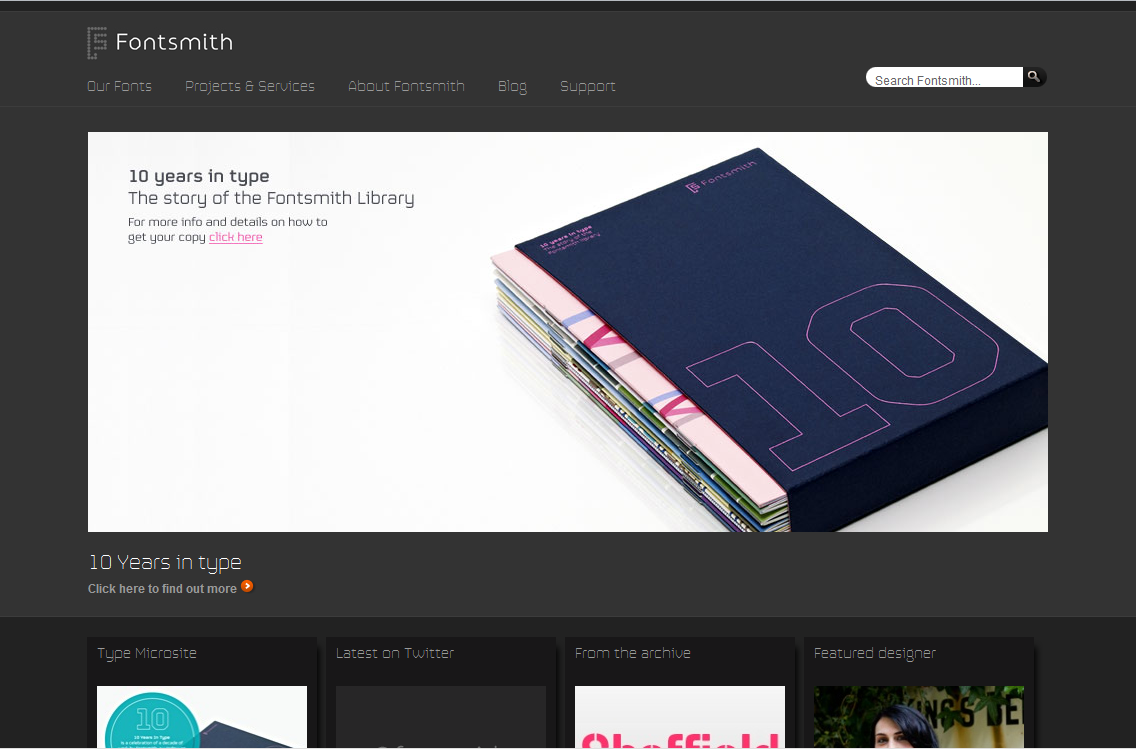The width and height of the screenshot is (1136, 749).
Task: Click the 'Type Microsite' panel heading
Action: click(147, 653)
